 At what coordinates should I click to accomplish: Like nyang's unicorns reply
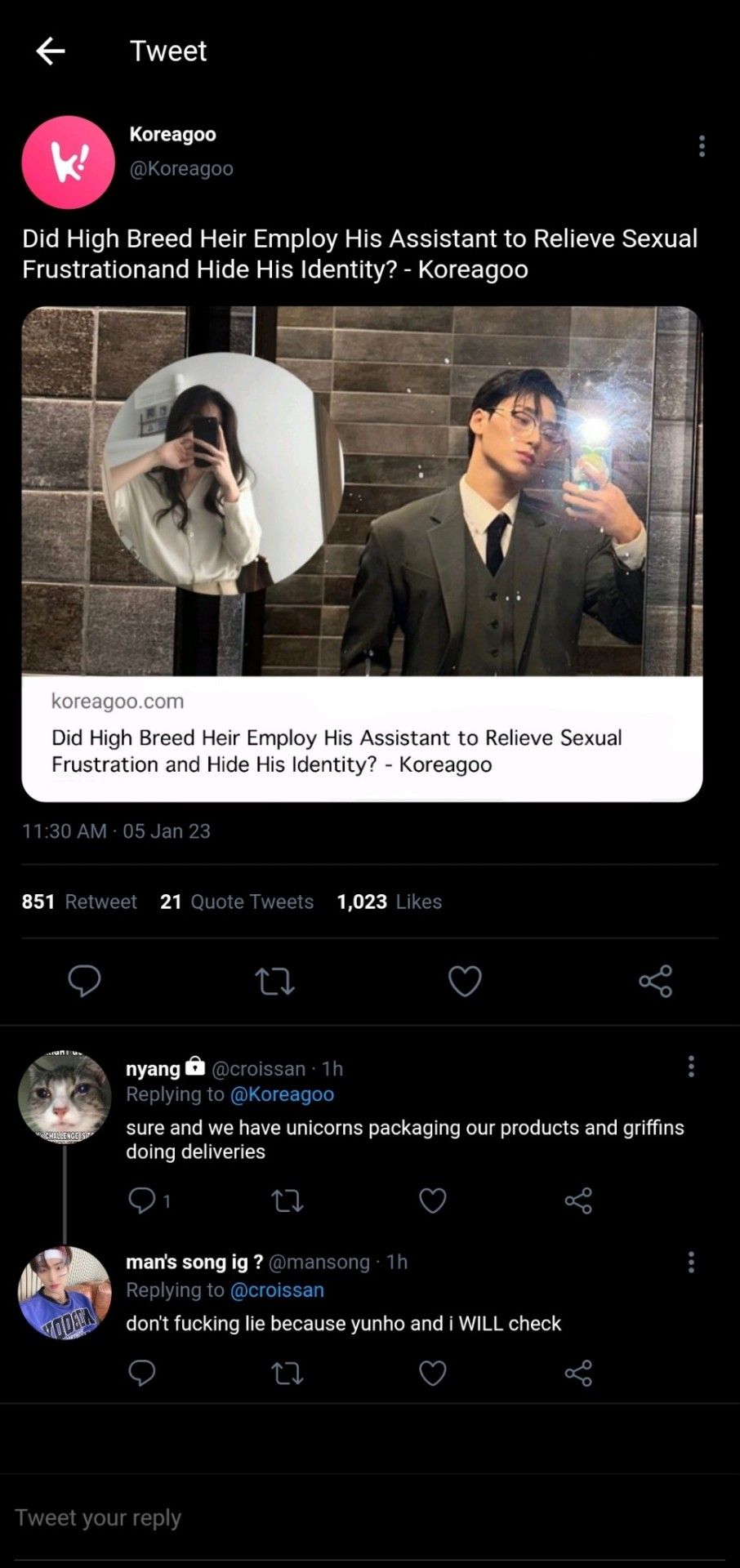tap(432, 1200)
